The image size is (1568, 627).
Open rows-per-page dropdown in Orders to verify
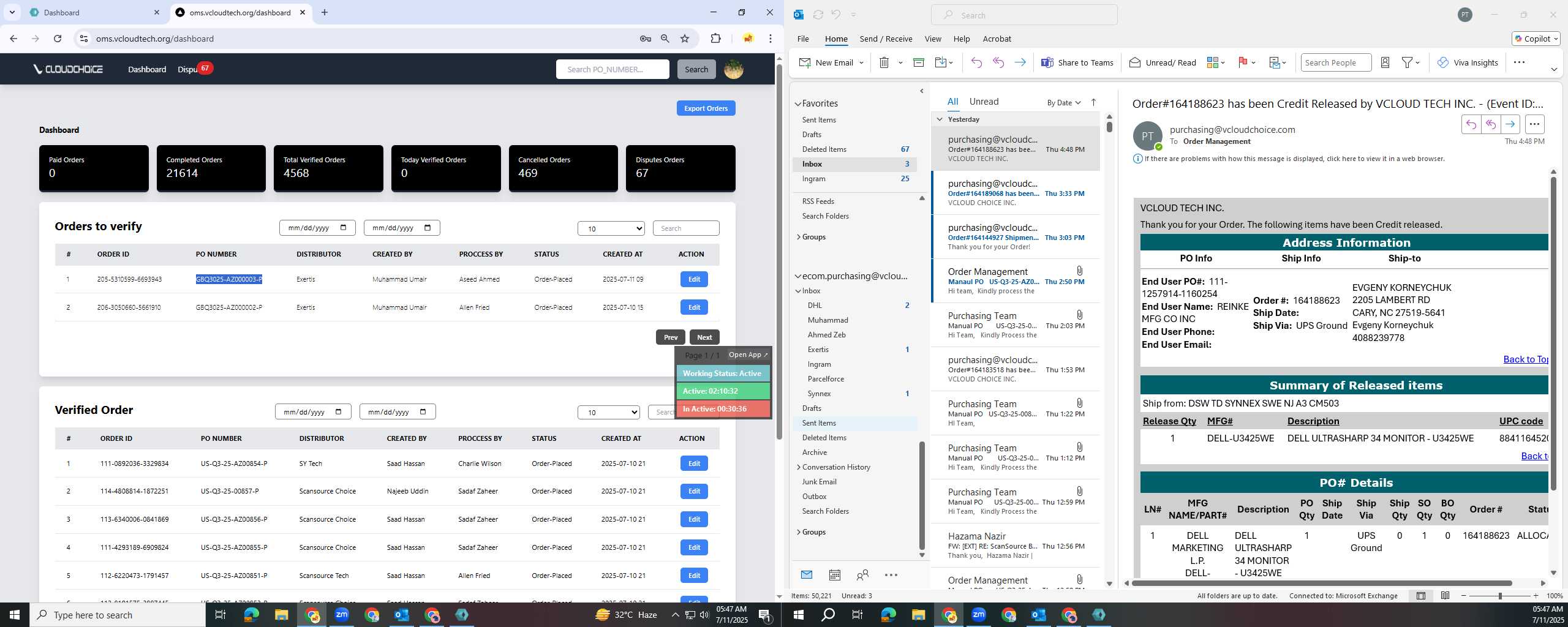point(611,228)
